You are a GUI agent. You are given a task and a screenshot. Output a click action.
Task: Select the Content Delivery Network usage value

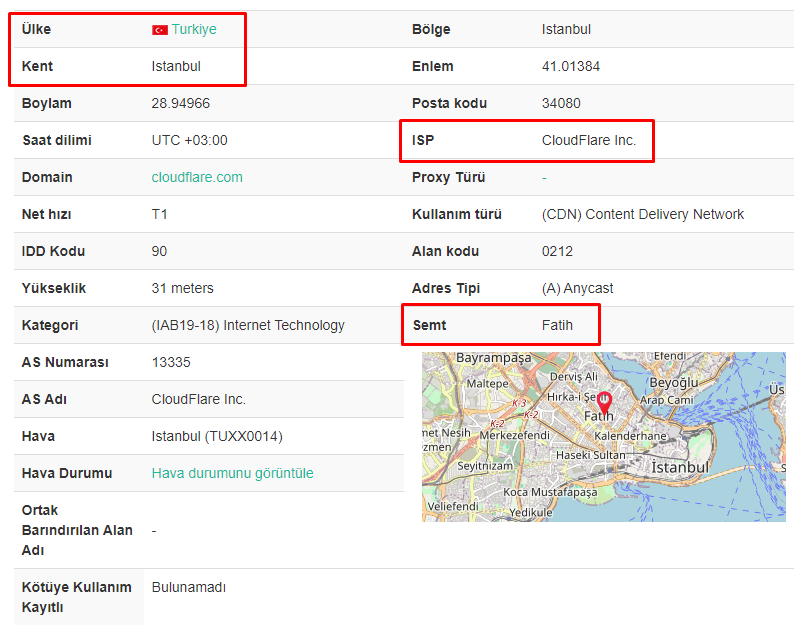tap(643, 214)
